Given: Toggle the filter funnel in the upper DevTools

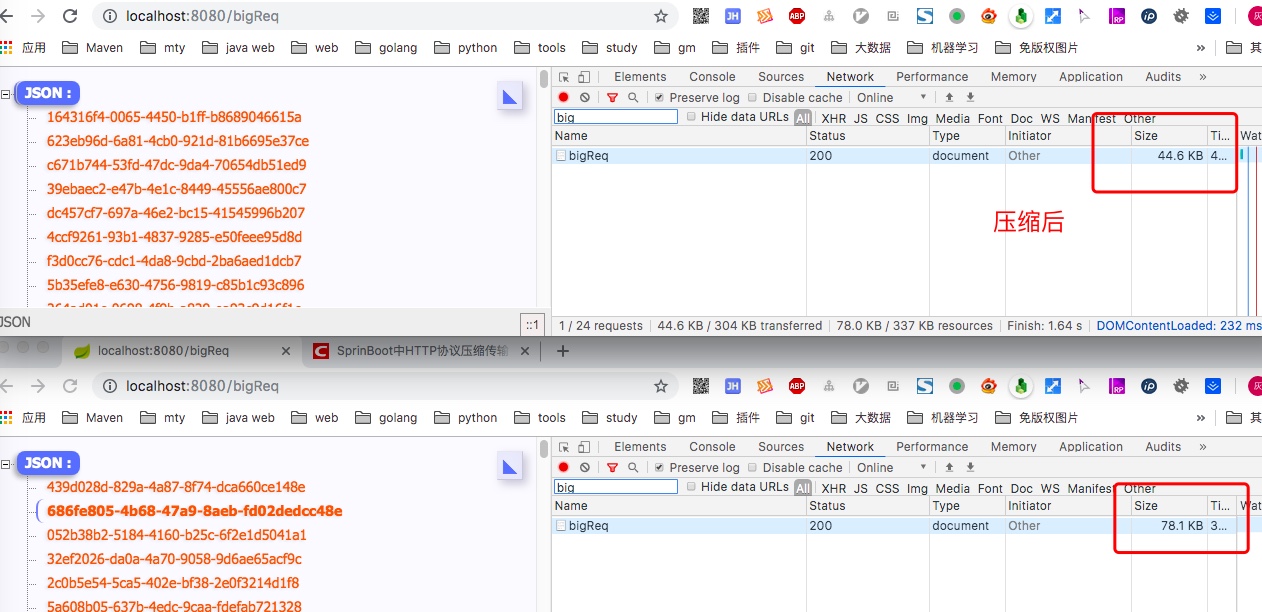Looking at the screenshot, I should (612, 98).
